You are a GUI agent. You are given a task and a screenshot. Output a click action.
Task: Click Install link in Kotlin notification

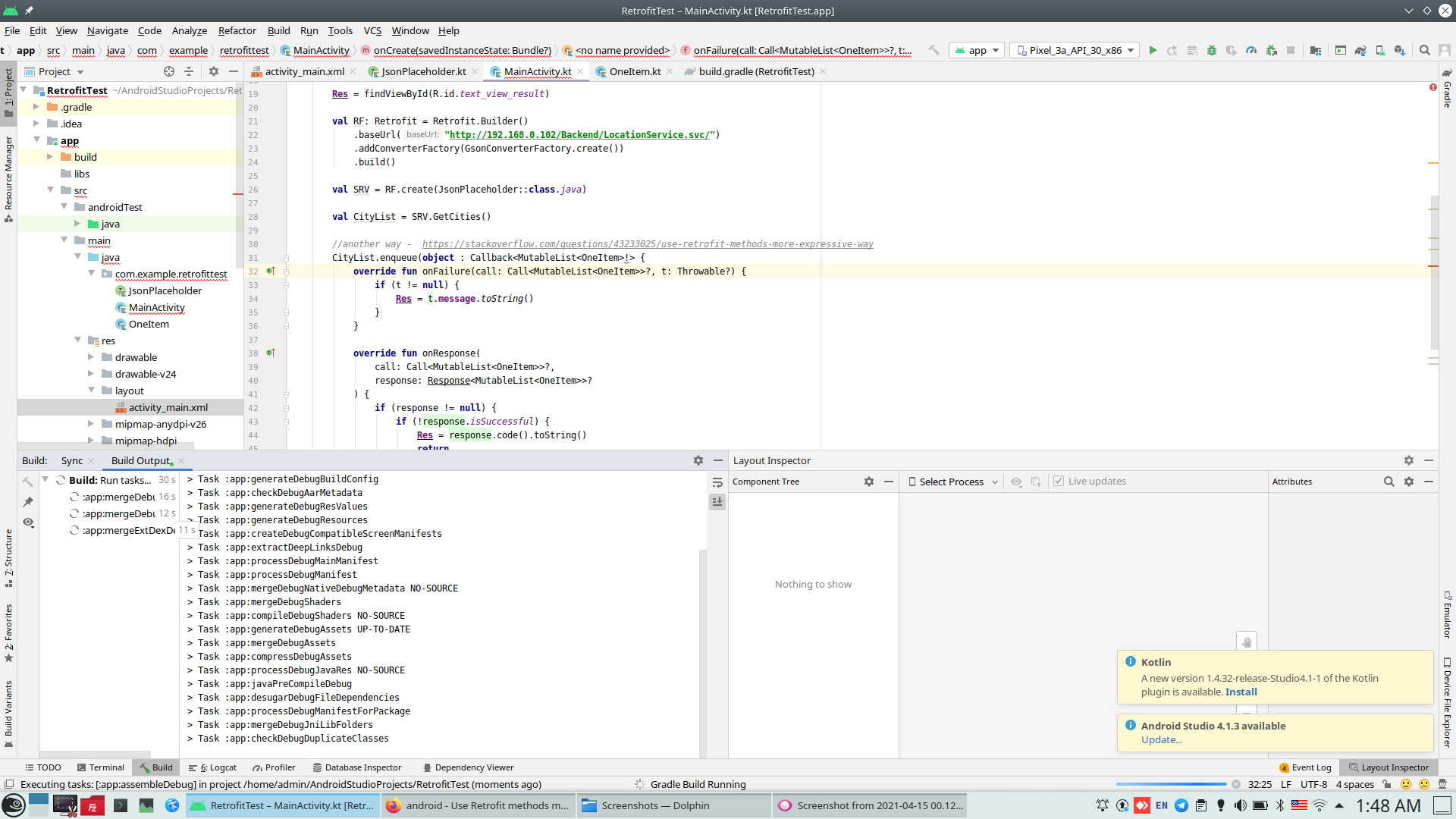tap(1241, 692)
